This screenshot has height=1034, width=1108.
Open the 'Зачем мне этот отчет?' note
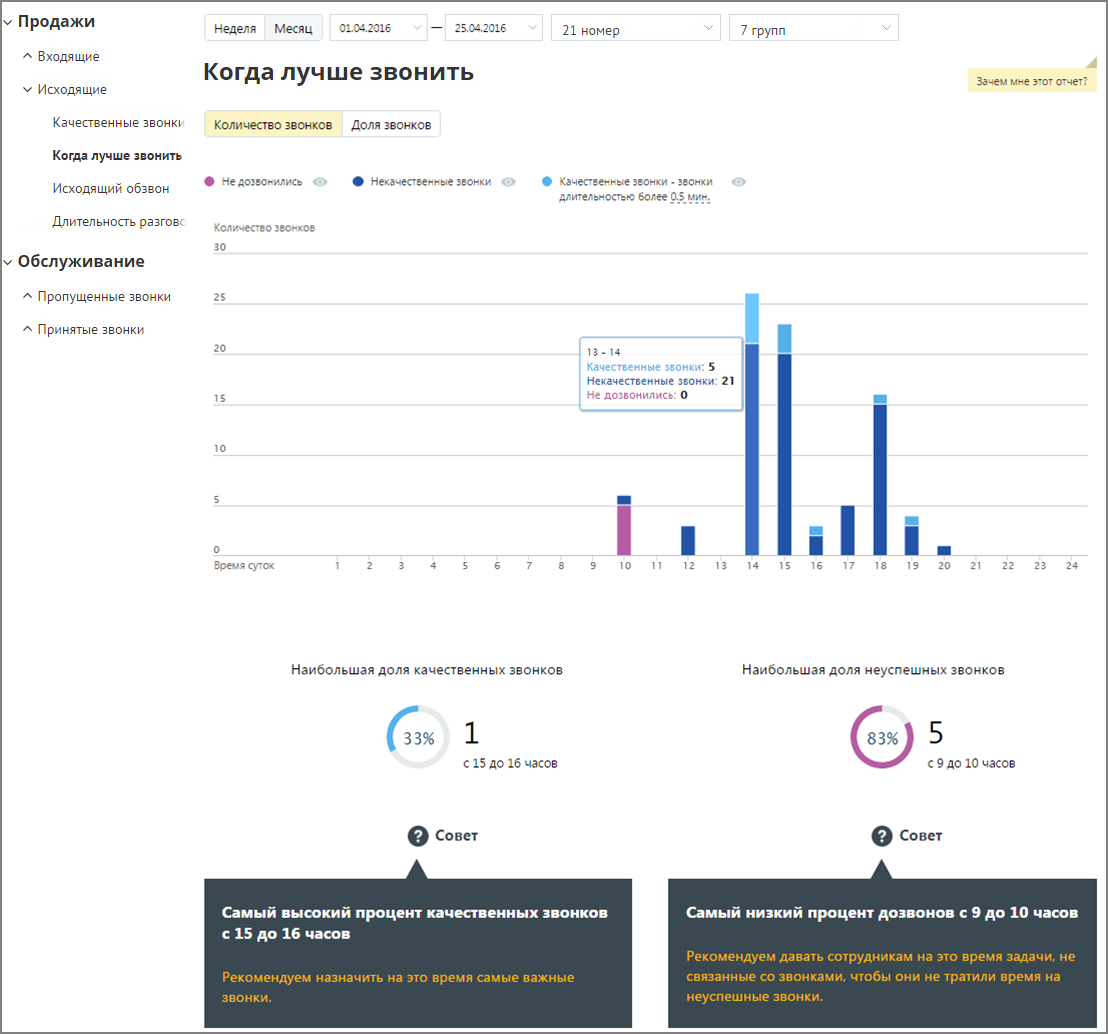click(x=1032, y=81)
